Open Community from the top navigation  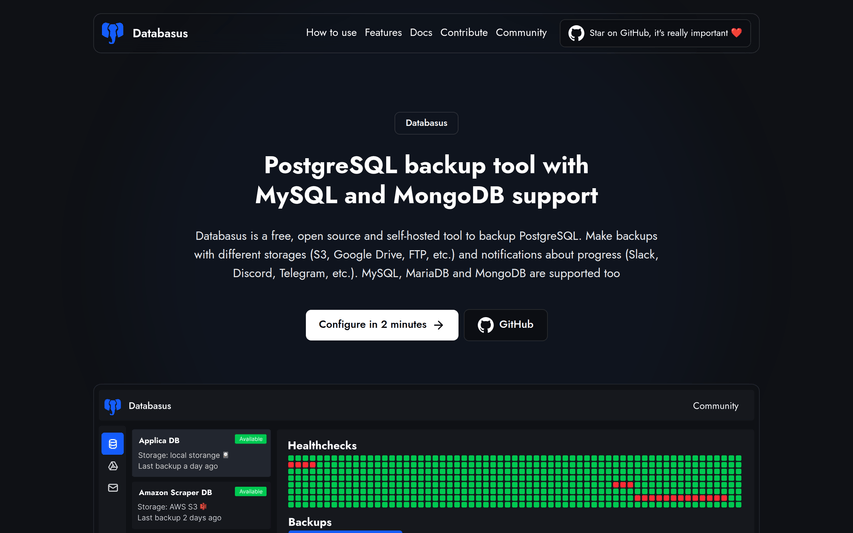click(521, 33)
